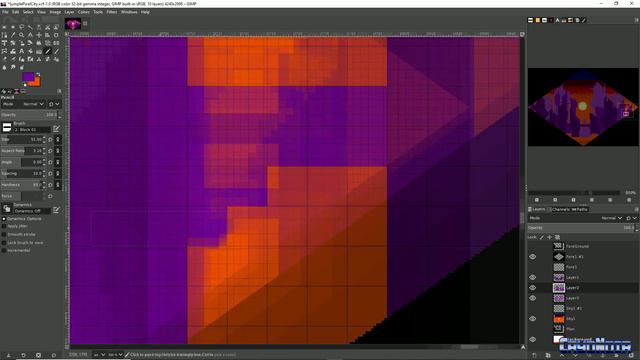Enable the Smooth stroke checkbox
The height and width of the screenshot is (360, 640).
(x=4, y=234)
